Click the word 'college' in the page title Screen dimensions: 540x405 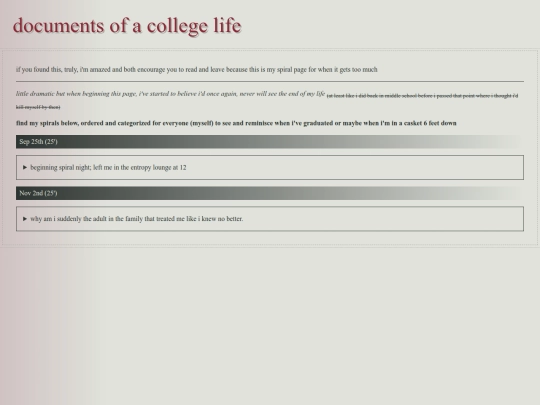click(x=177, y=26)
